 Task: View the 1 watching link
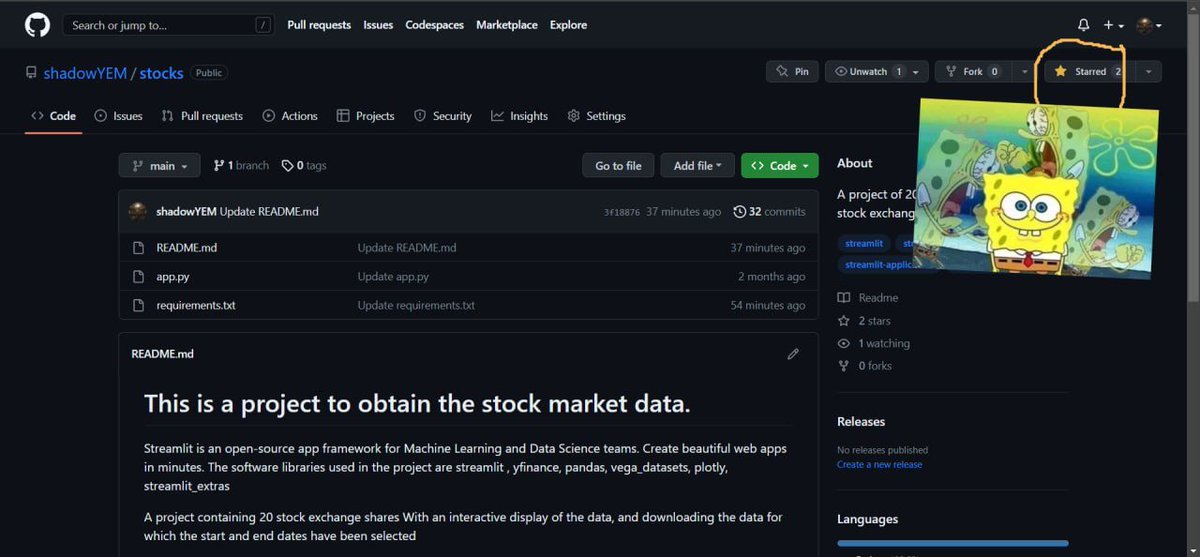[874, 343]
